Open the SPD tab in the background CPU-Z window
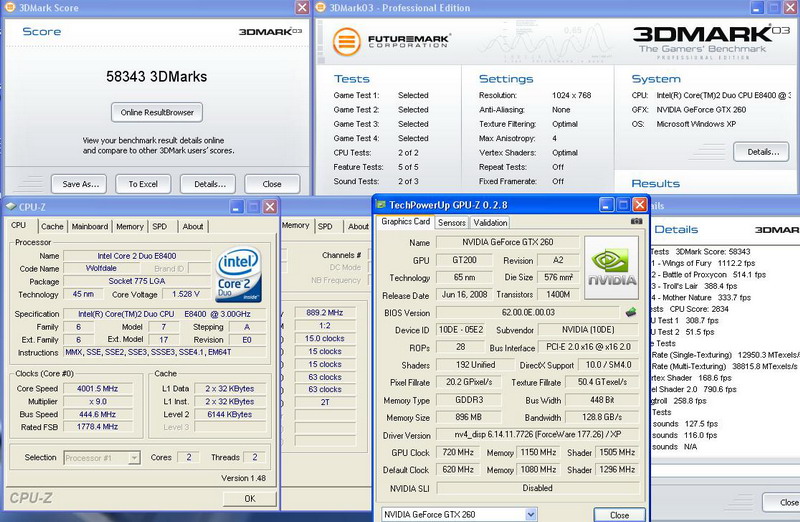 (x=325, y=226)
